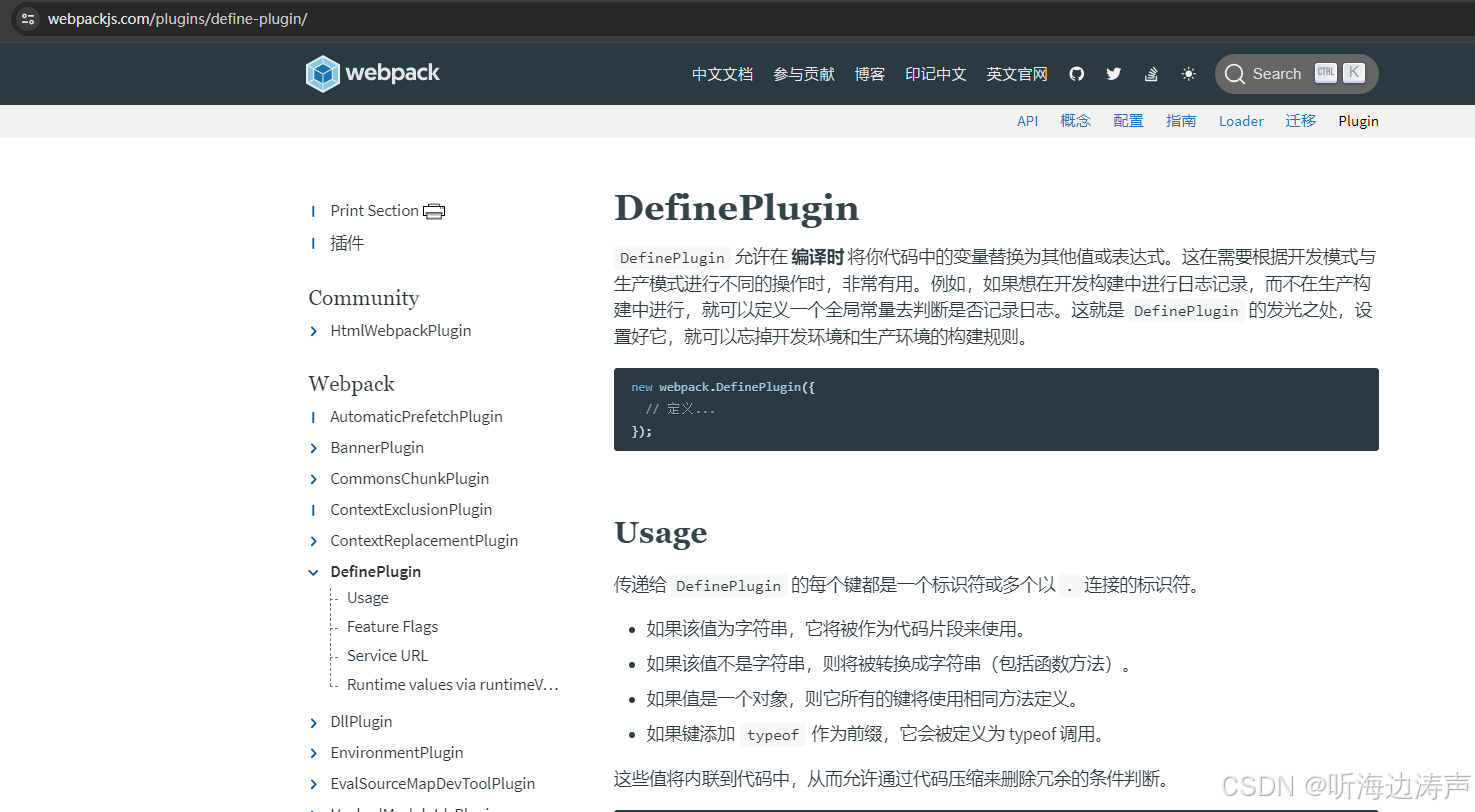Click the DefinePlugin page heading
1475x812 pixels.
[737, 208]
